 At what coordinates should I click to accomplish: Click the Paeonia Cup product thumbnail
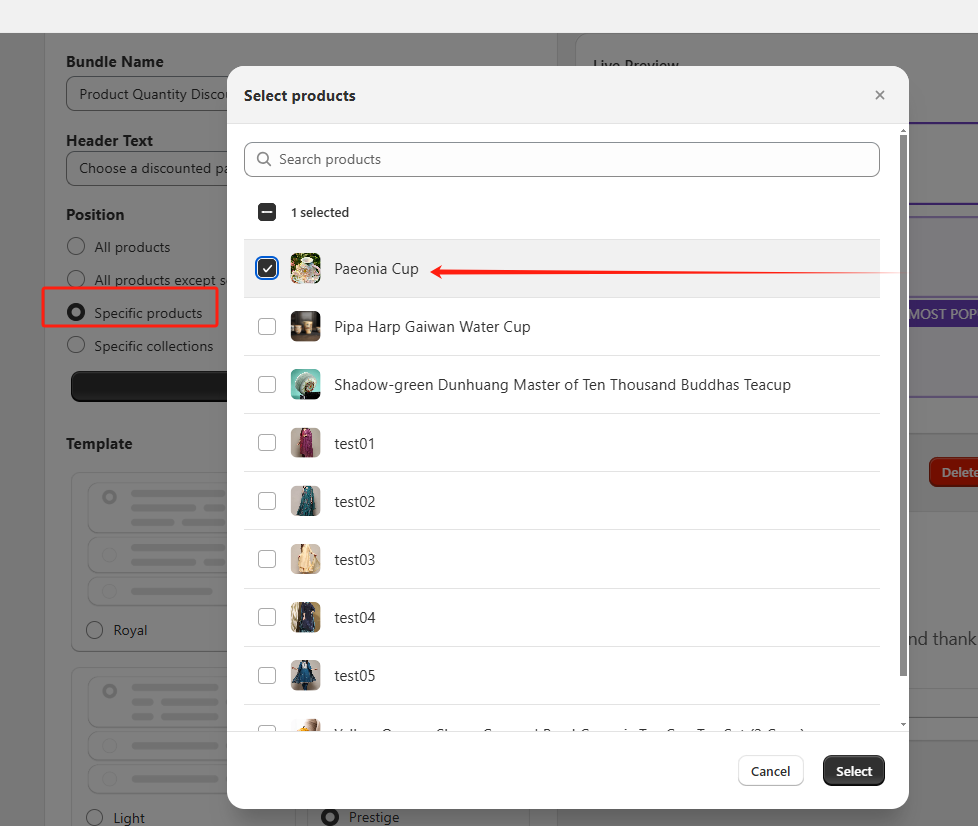click(305, 268)
